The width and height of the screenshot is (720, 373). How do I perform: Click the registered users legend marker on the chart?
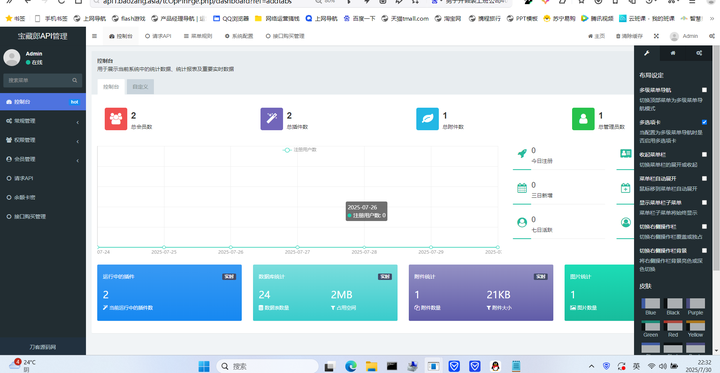coord(287,150)
